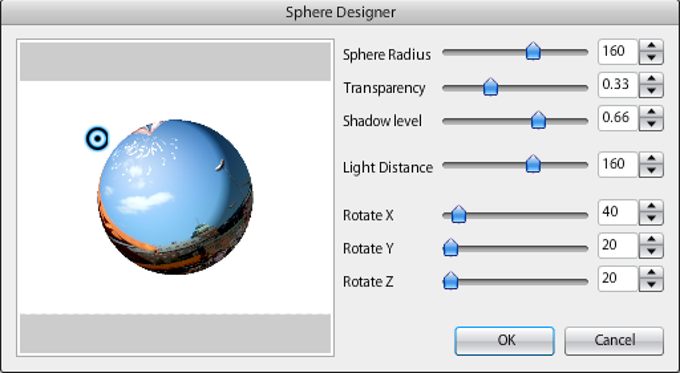Viewport: 680px width, 373px height.
Task: Focus the Rotate X value field showing 40
Action: [x=618, y=212]
